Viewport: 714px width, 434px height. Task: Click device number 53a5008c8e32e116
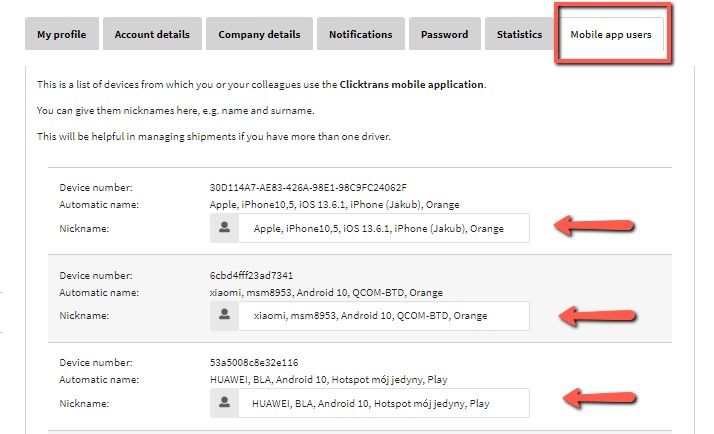[254, 363]
